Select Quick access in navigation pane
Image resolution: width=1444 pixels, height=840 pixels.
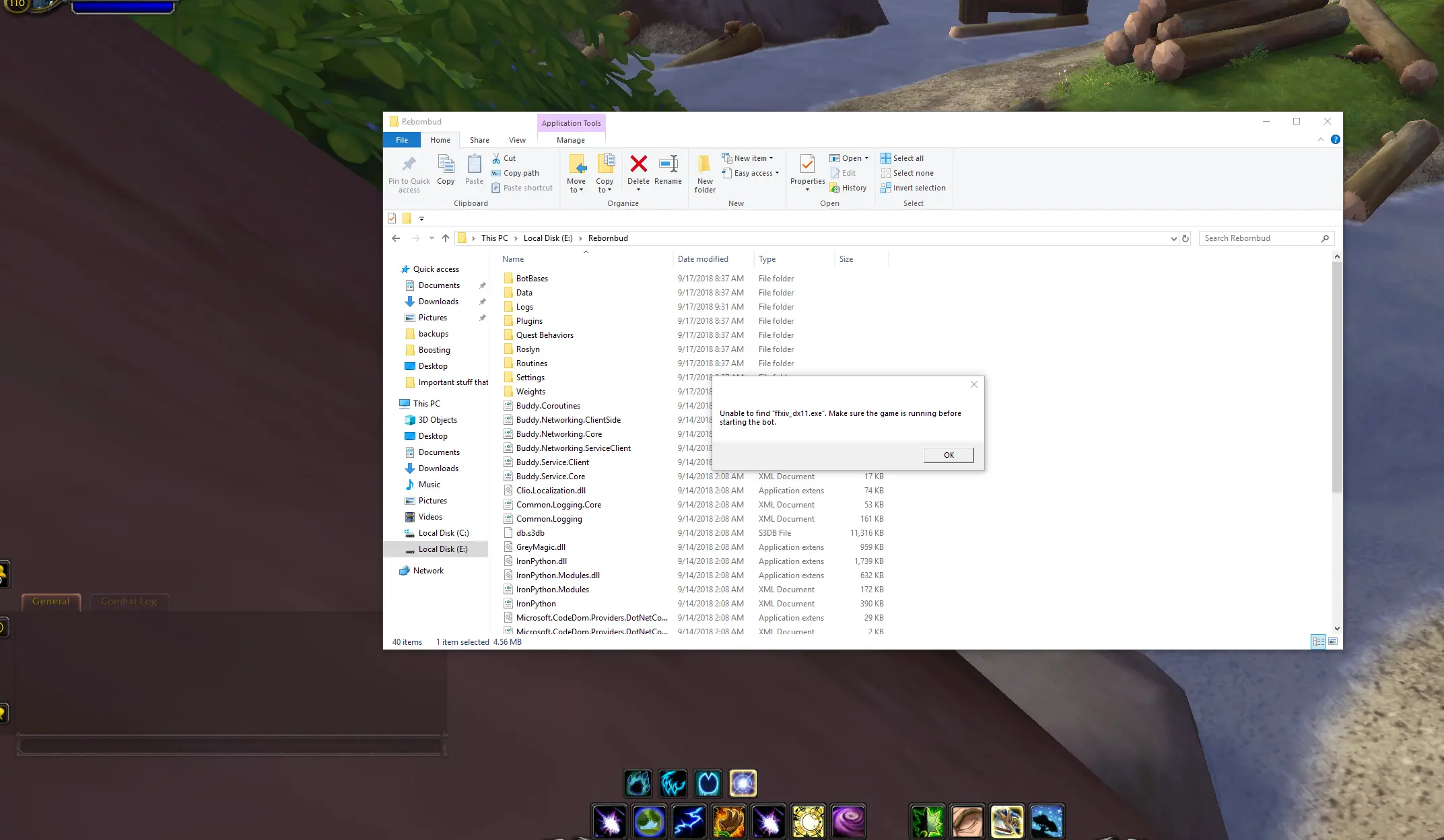point(436,269)
